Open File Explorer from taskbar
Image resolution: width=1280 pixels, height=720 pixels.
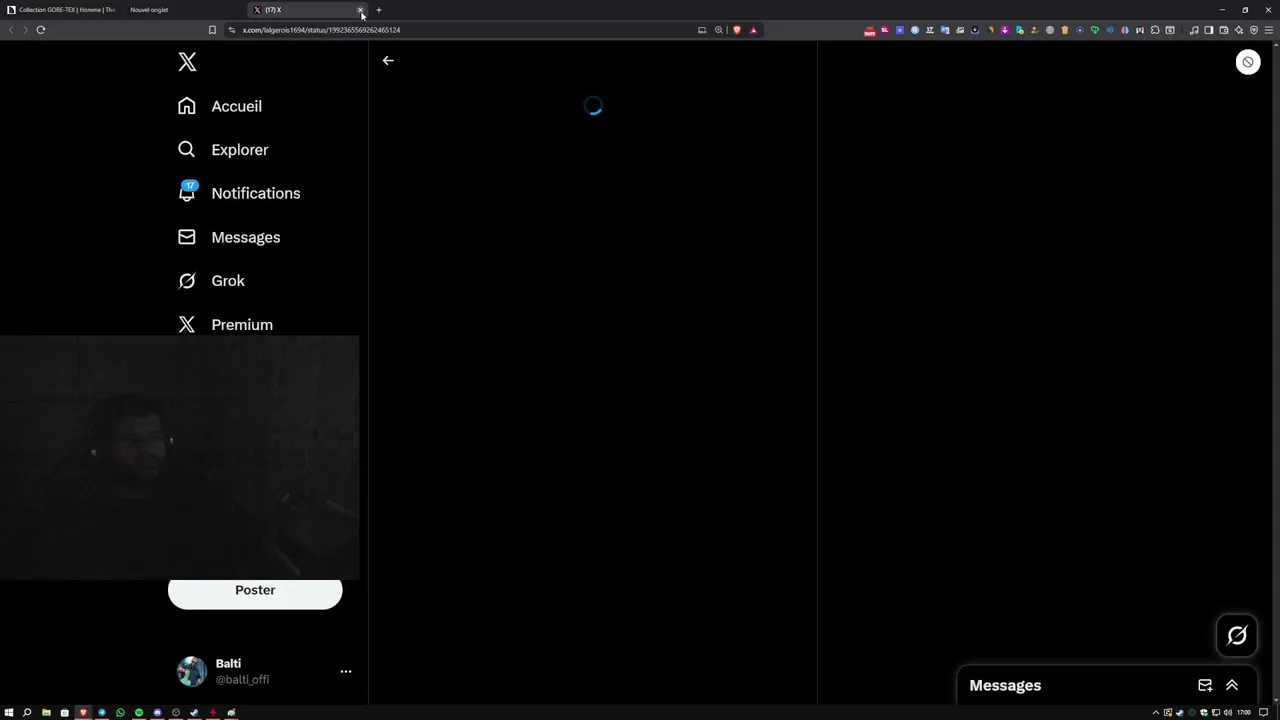click(x=46, y=712)
